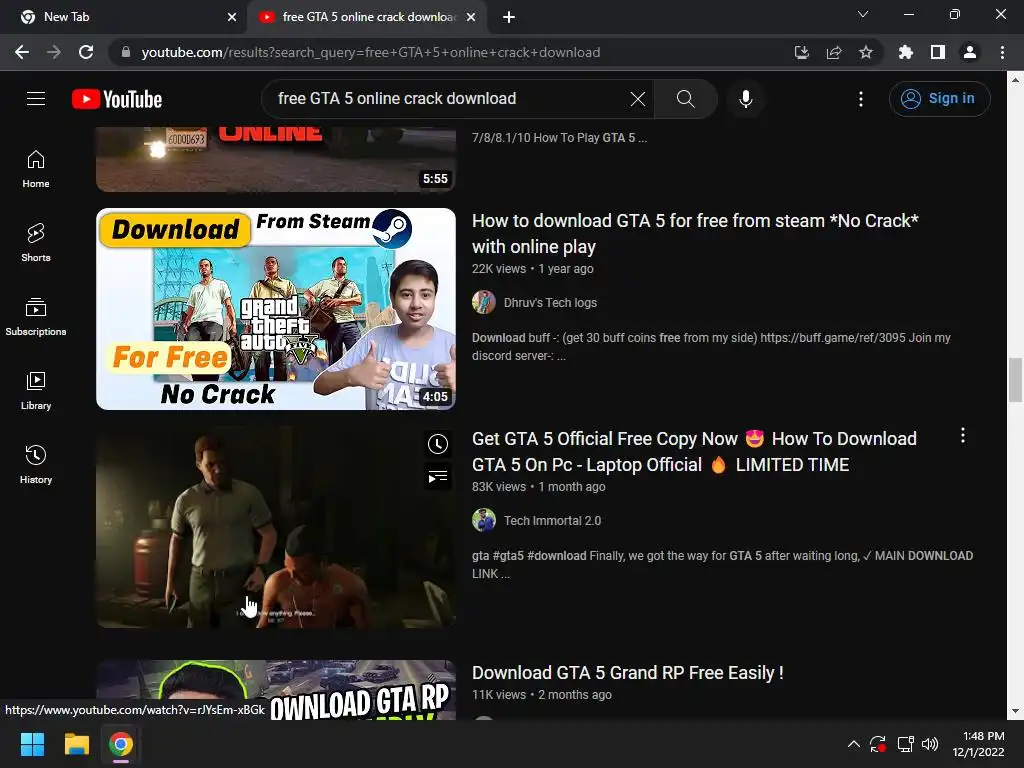Click '7/8/8.1/10 How To Play GTA 5' snippet
Image resolution: width=1024 pixels, height=768 pixels.
[x=560, y=138]
